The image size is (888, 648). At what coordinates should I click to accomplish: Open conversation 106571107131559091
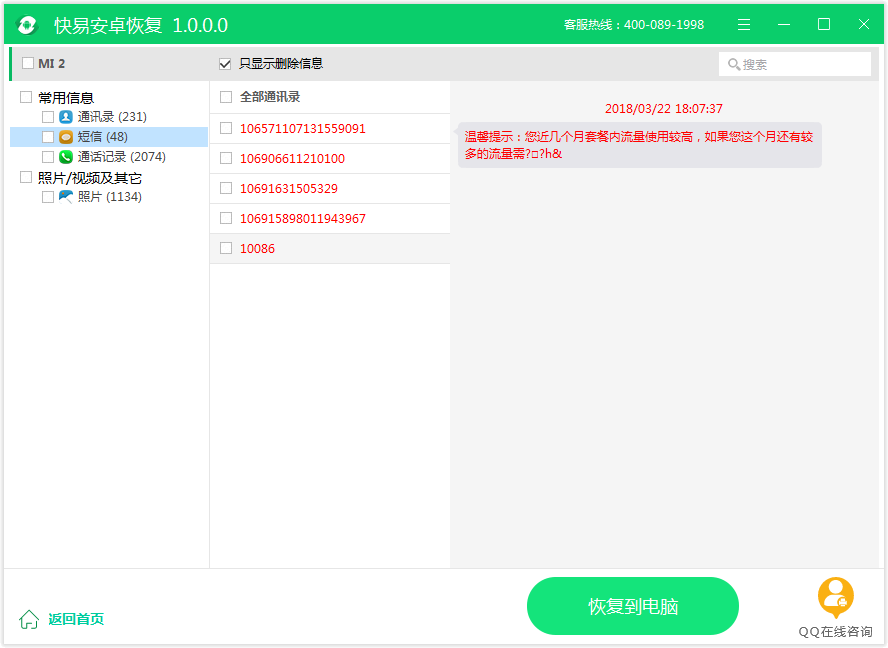pos(330,129)
